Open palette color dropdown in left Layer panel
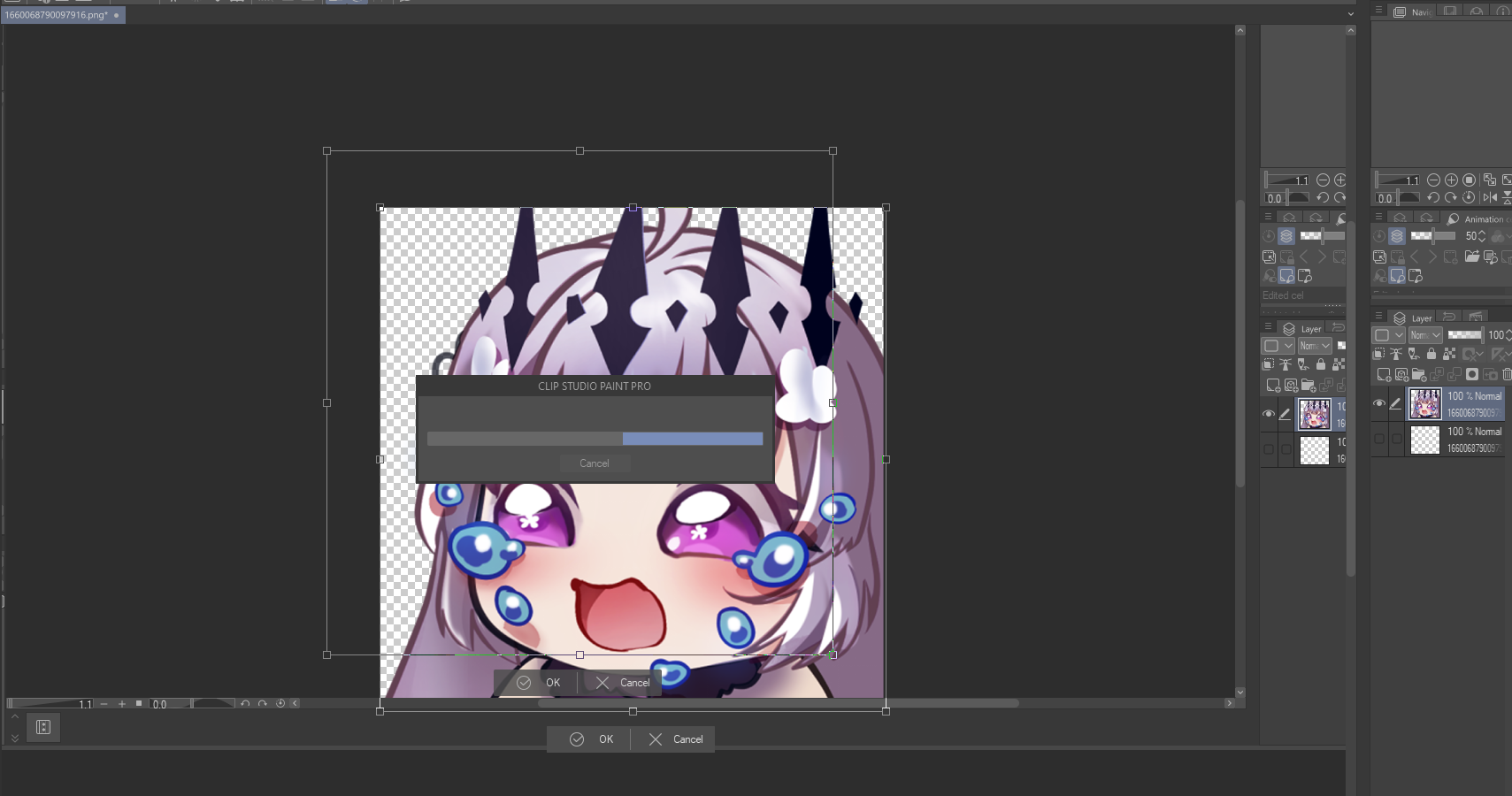Viewport: 1512px width, 796px height. (1278, 346)
